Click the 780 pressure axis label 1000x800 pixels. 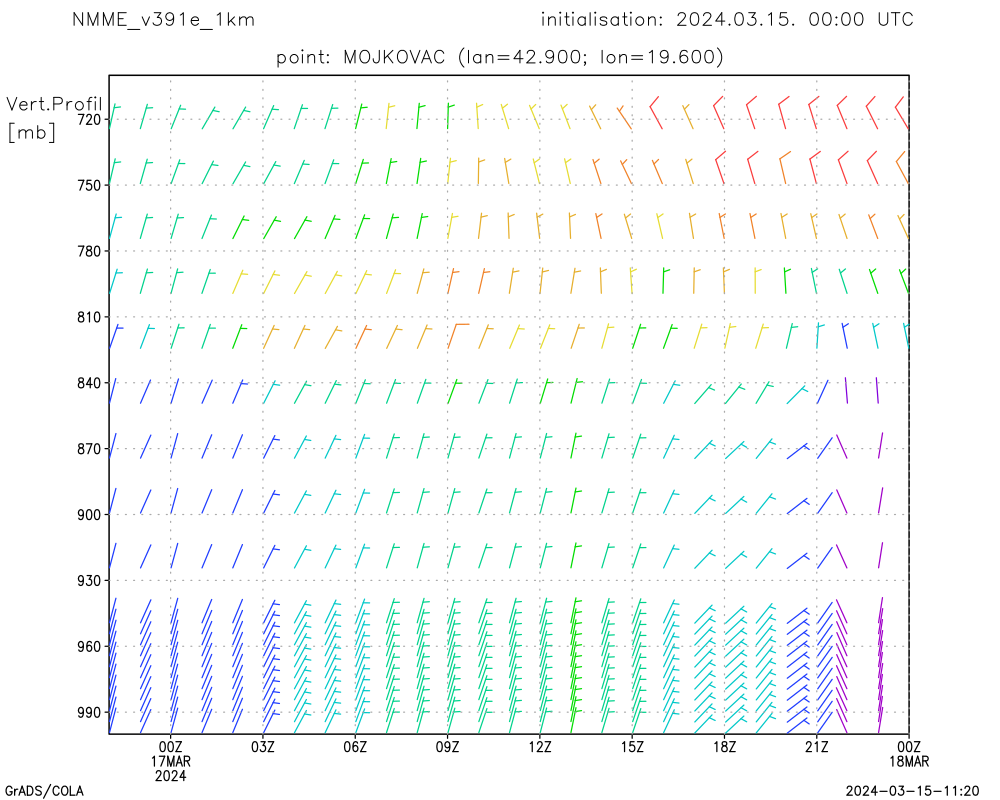(89, 251)
